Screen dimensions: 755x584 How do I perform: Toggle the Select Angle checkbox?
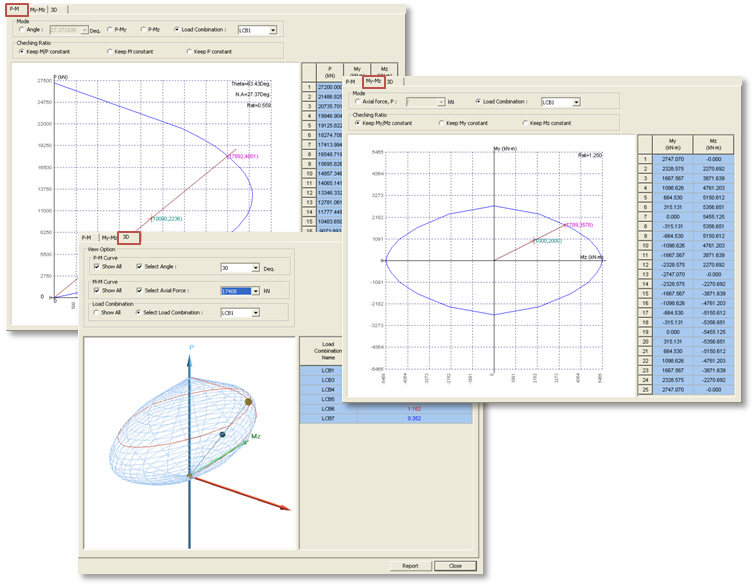tap(138, 267)
